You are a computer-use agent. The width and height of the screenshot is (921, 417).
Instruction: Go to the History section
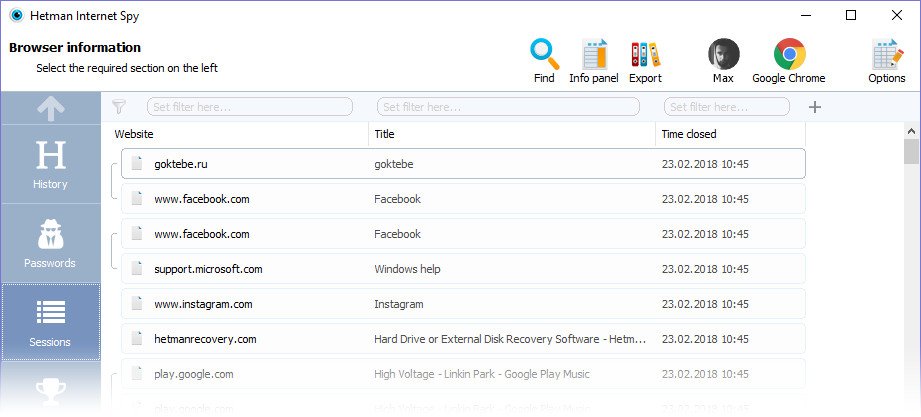tap(51, 164)
